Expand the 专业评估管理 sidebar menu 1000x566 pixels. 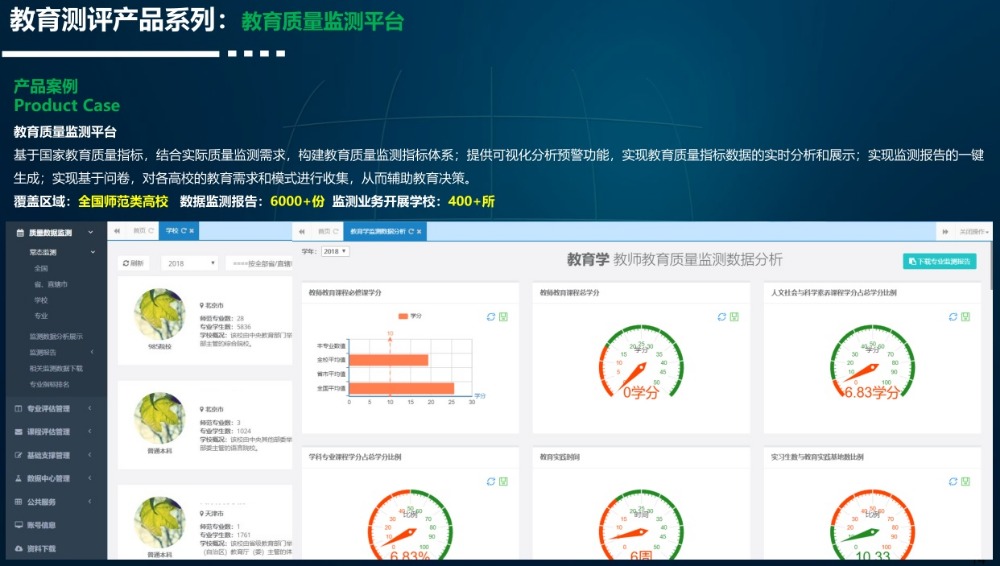[x=55, y=409]
